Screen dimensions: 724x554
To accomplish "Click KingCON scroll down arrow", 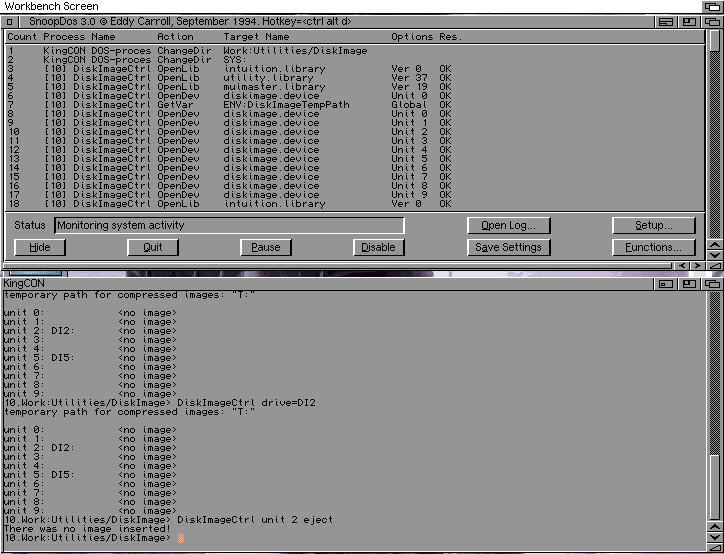I will [714, 537].
